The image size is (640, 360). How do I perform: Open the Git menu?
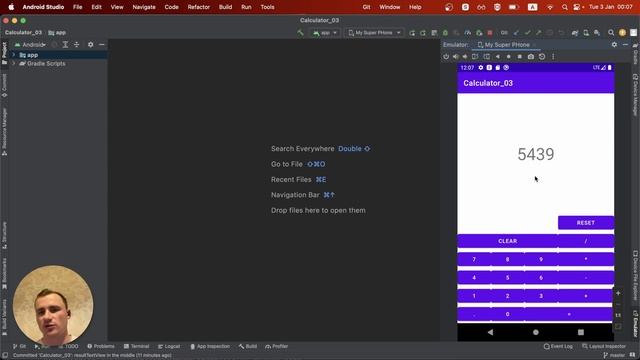tap(366, 7)
